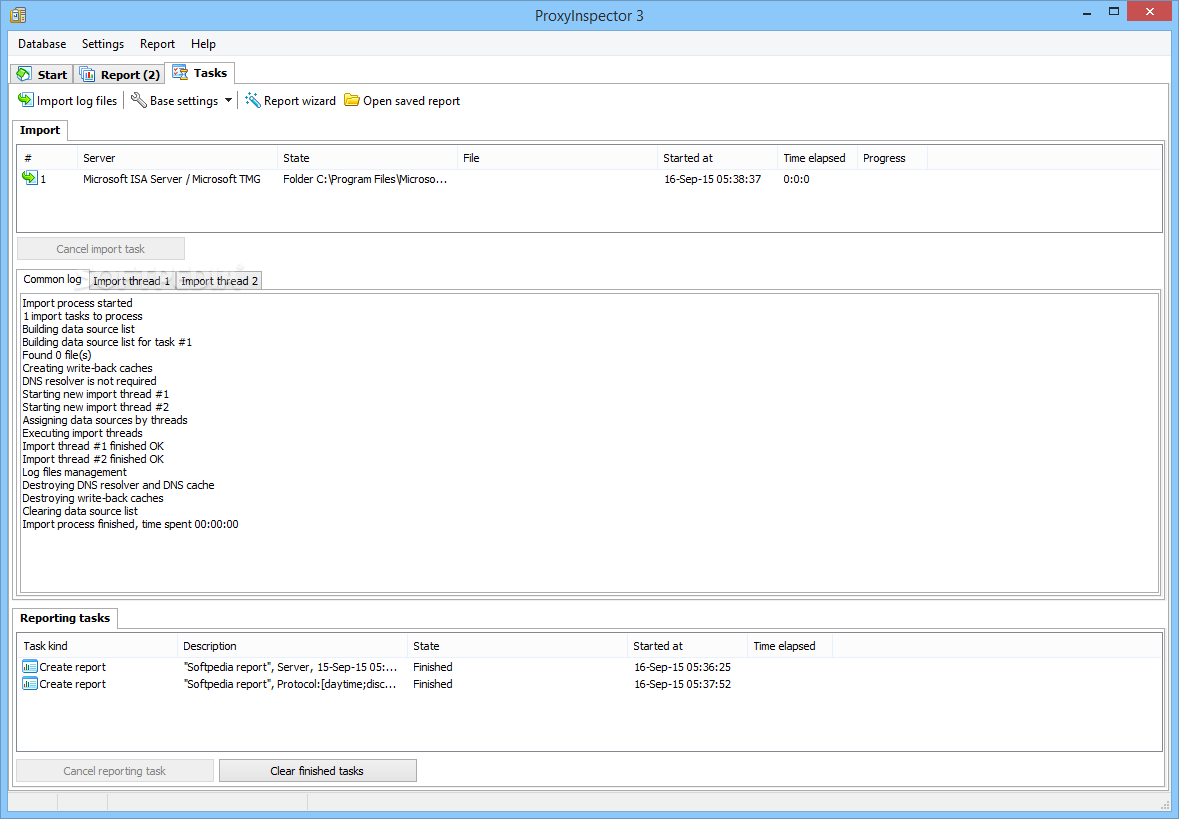This screenshot has height=819, width=1179.
Task: Click the Start tab icon
Action: tap(24, 74)
